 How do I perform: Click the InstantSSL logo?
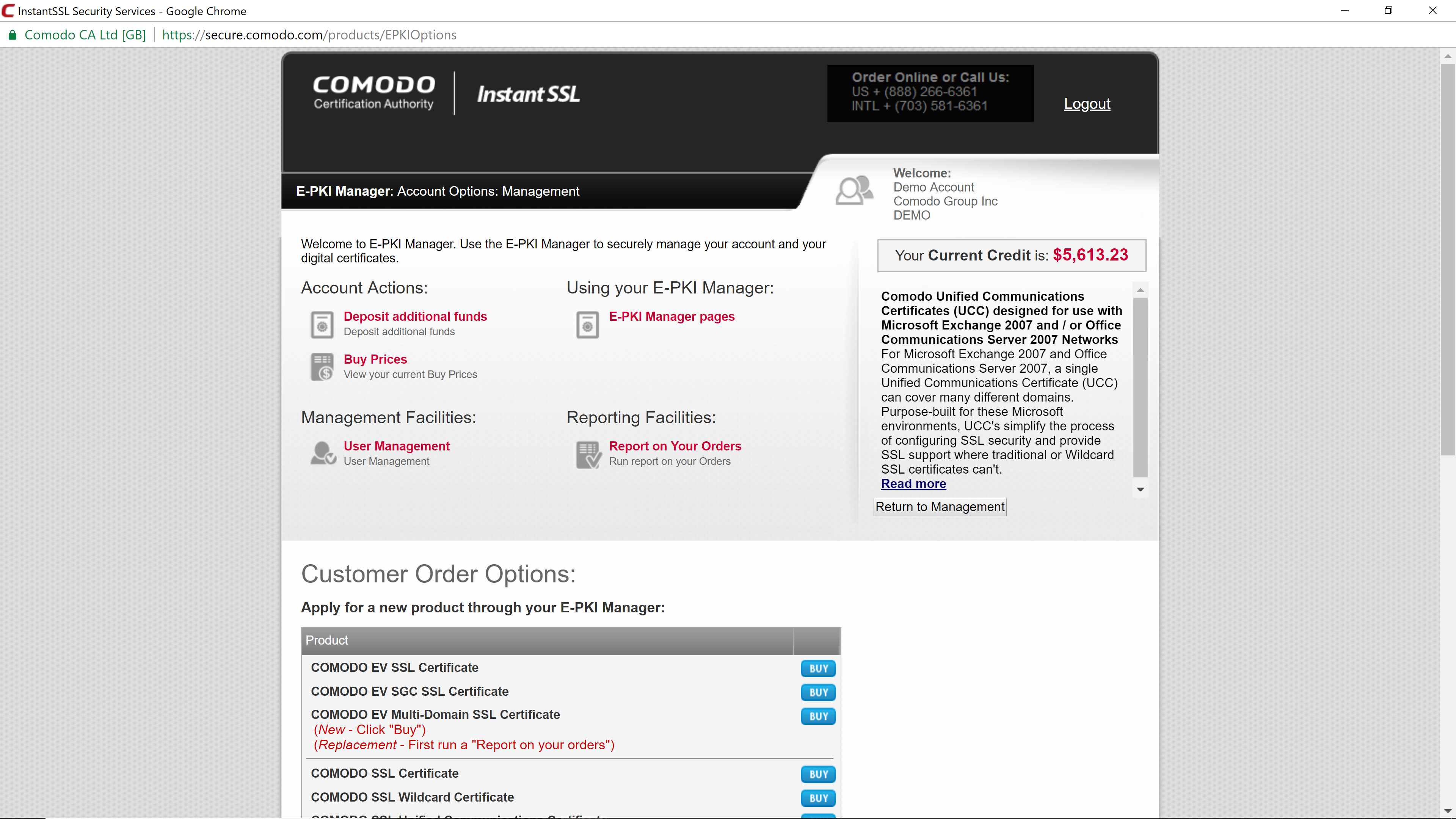pos(529,94)
